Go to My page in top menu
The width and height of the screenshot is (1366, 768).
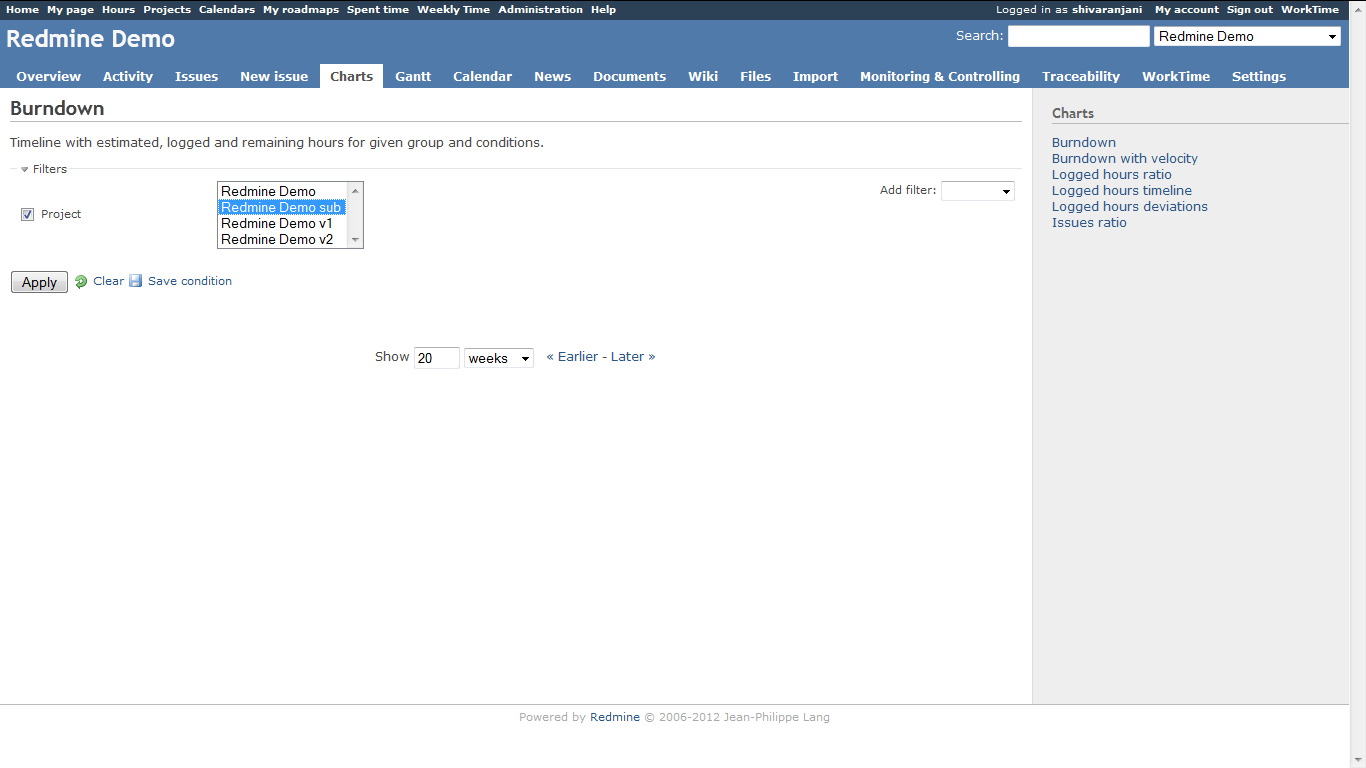70,9
